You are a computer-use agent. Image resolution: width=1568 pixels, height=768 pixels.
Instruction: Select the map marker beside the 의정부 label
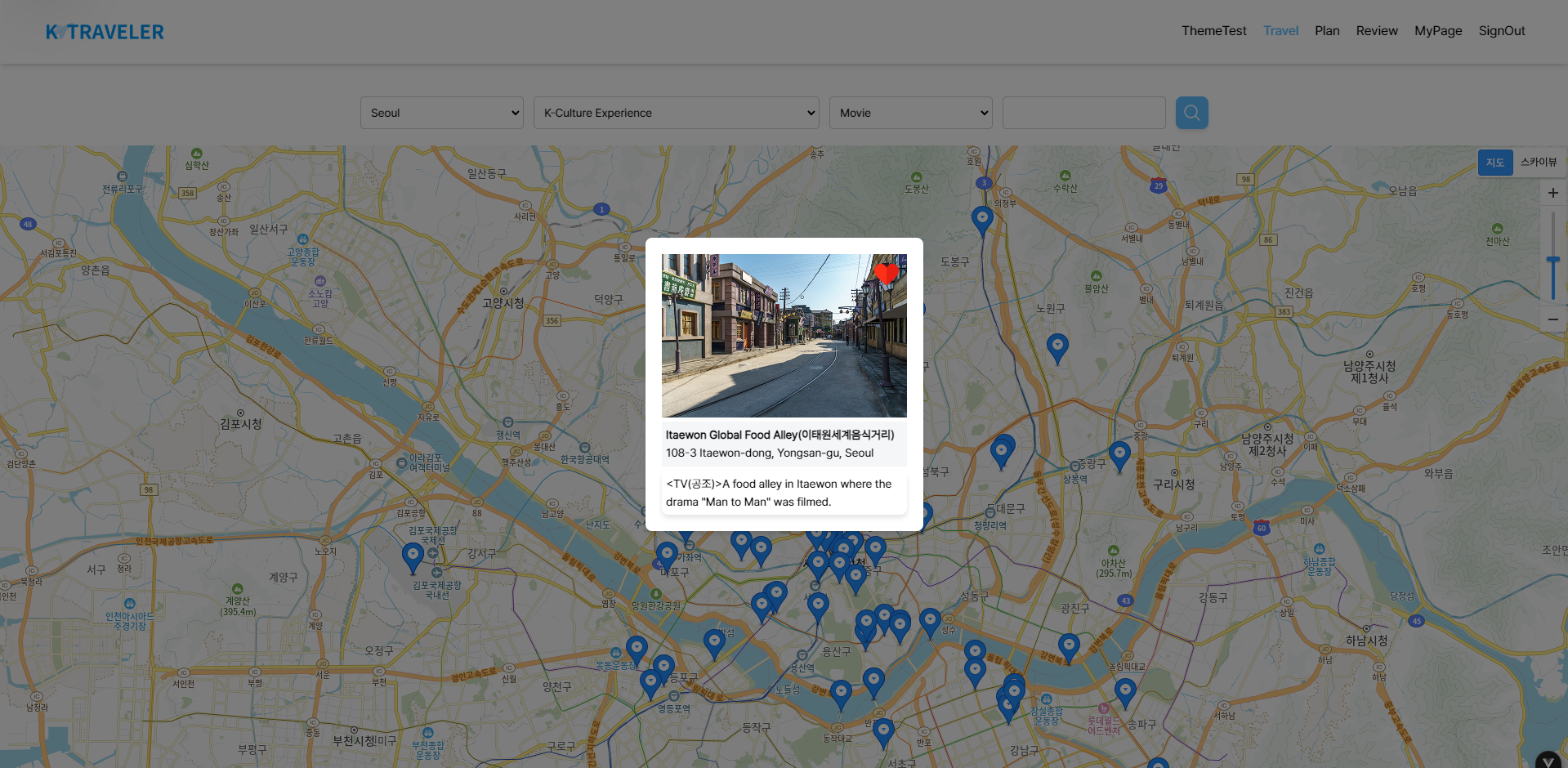pos(982,221)
